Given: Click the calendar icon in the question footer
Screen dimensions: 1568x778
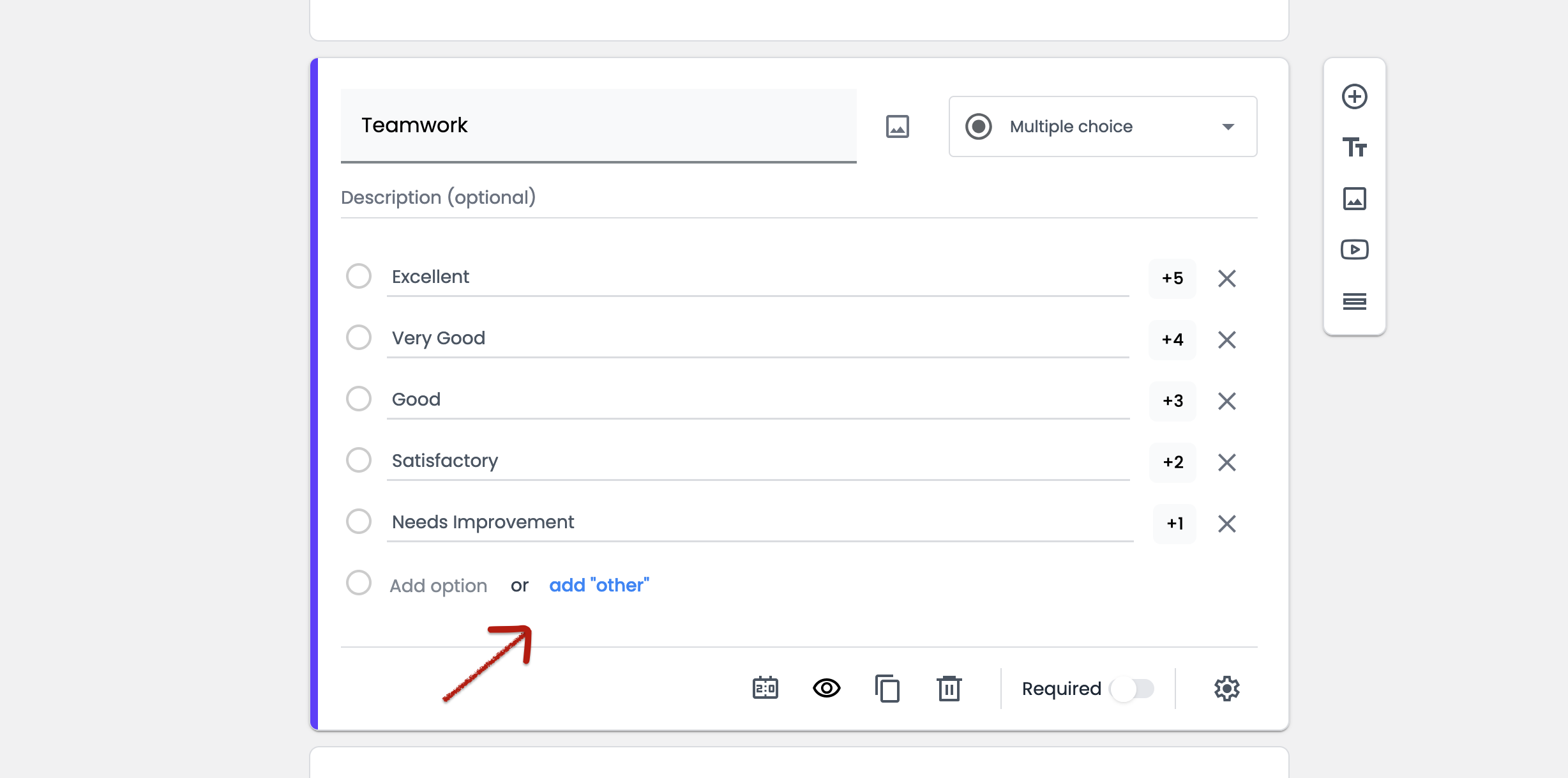Looking at the screenshot, I should pyautogui.click(x=765, y=689).
